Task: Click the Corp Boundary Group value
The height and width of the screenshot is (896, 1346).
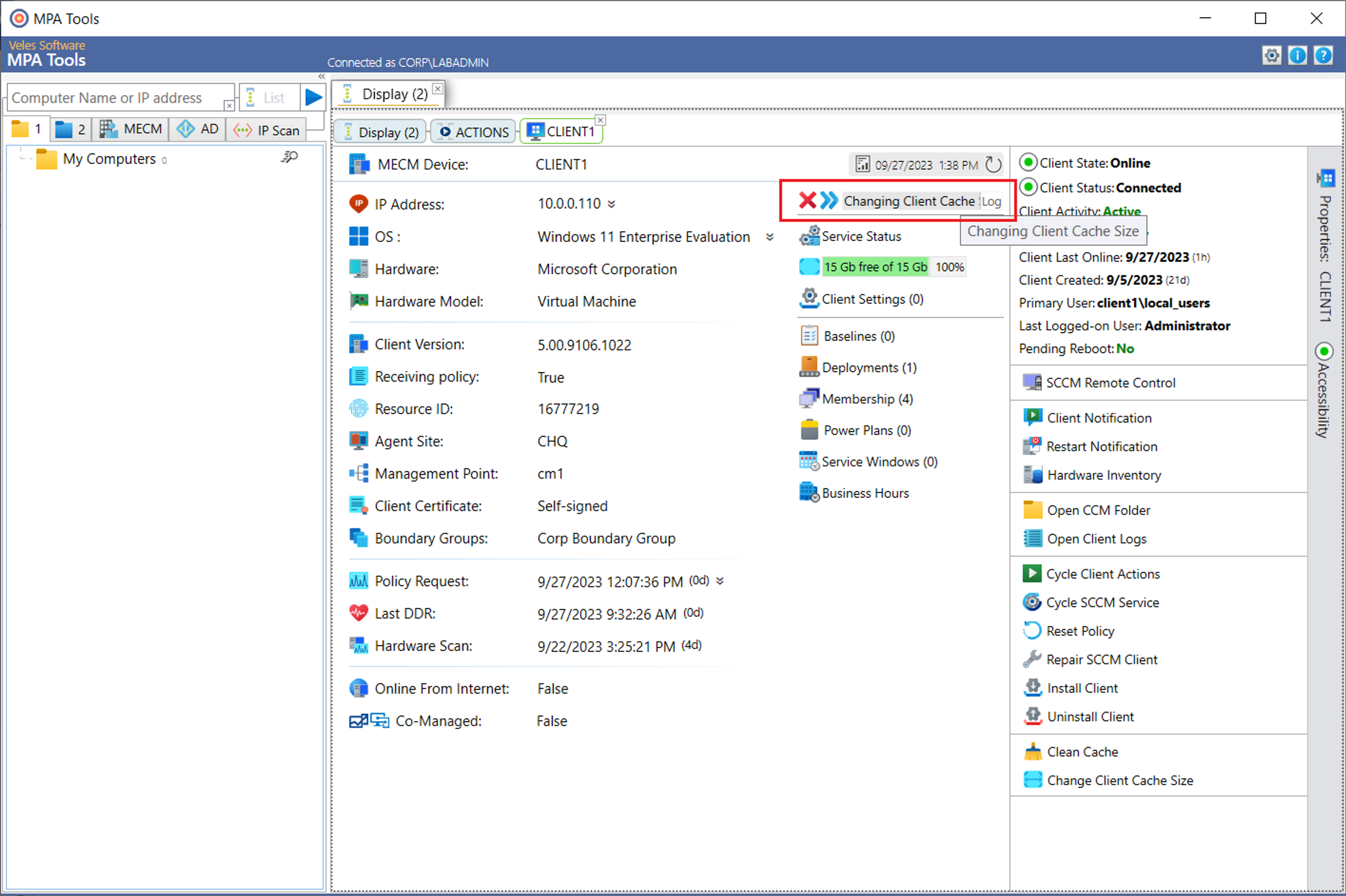Action: [606, 538]
